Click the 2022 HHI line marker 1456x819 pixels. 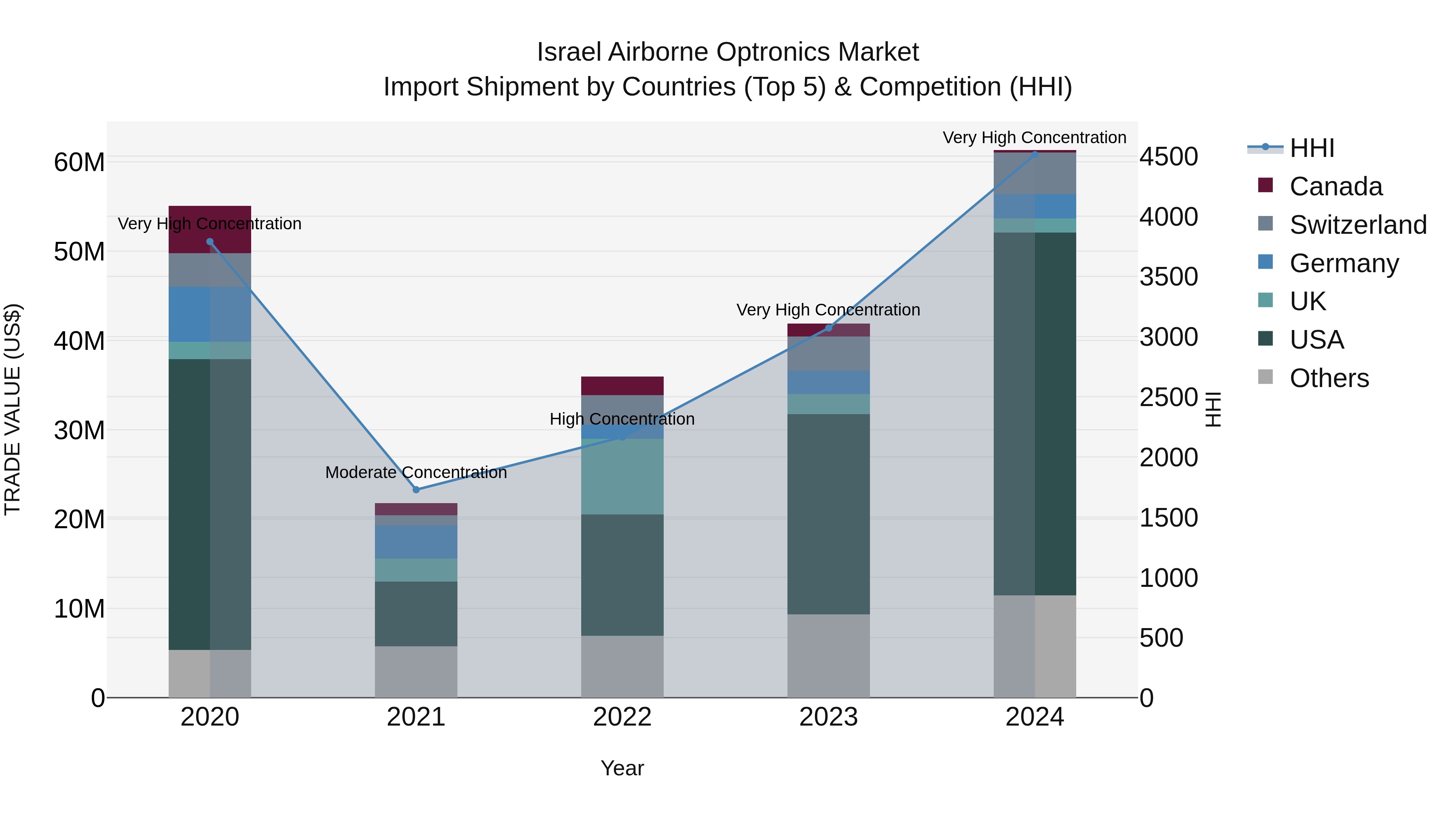click(622, 437)
